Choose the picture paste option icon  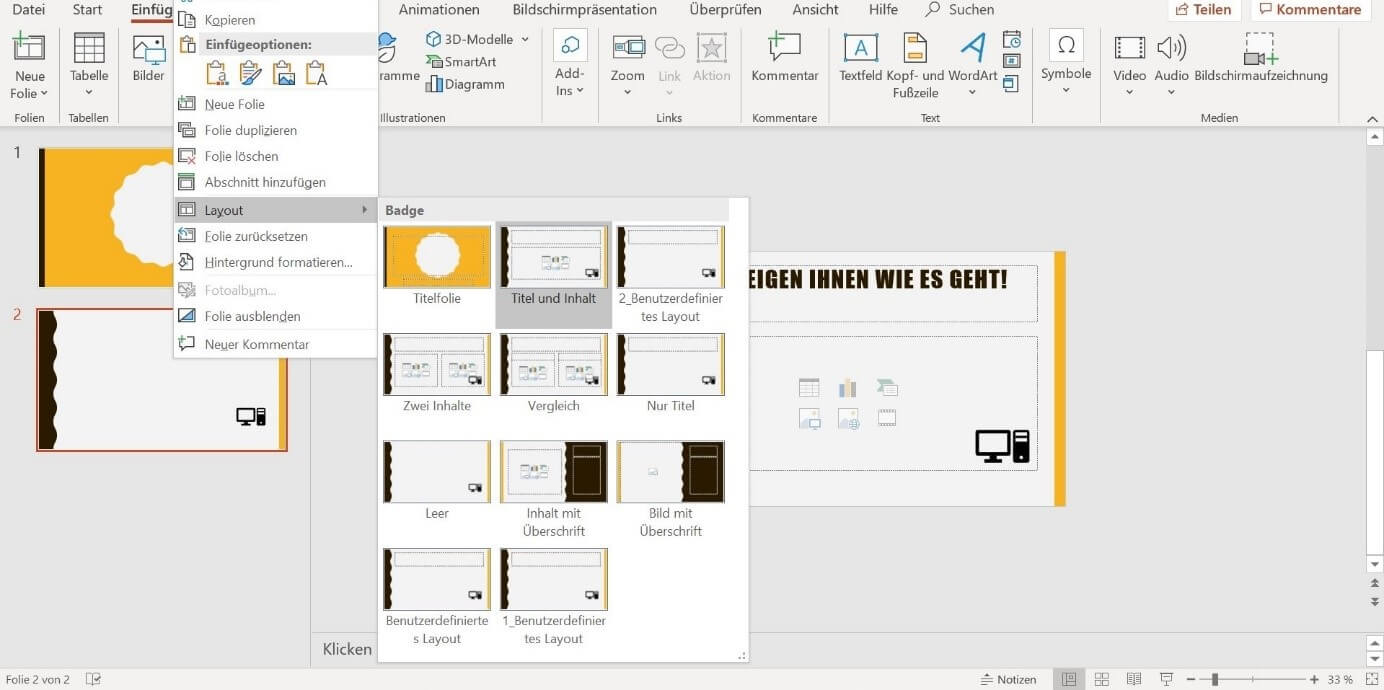[284, 73]
